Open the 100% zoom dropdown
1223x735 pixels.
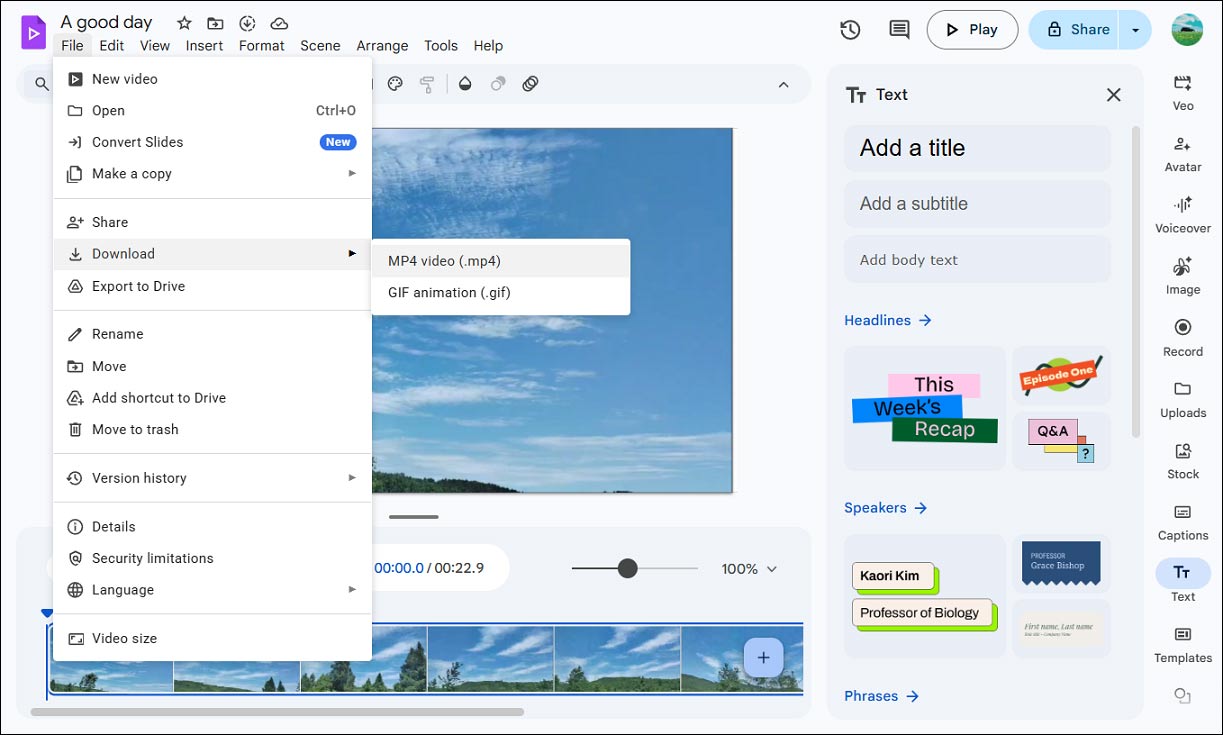point(748,568)
